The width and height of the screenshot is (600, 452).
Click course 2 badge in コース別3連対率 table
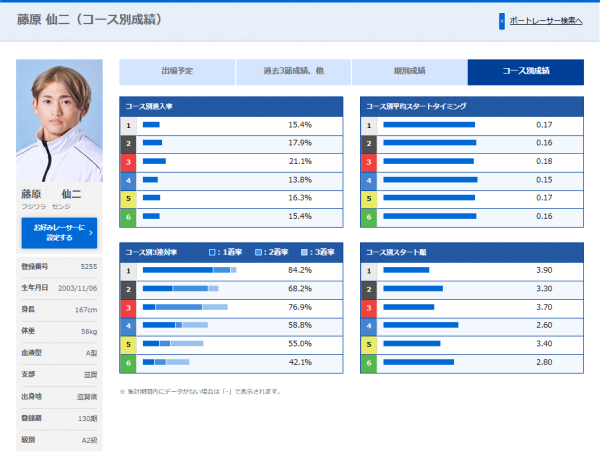128,289
